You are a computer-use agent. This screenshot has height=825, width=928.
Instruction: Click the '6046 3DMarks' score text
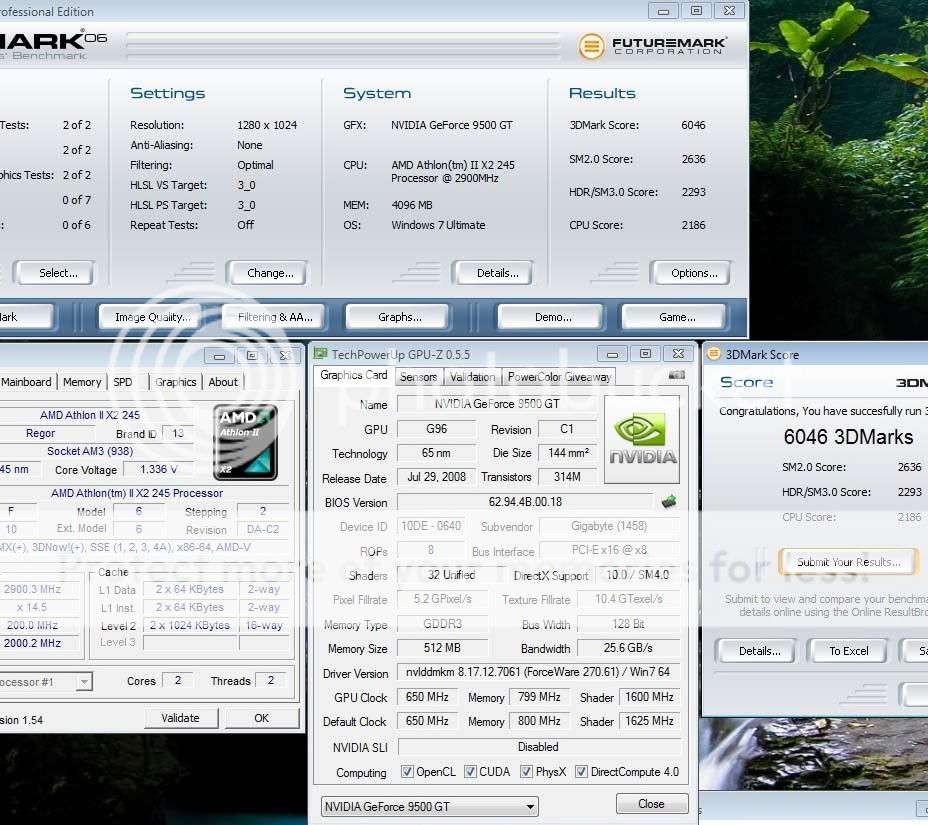pos(849,437)
